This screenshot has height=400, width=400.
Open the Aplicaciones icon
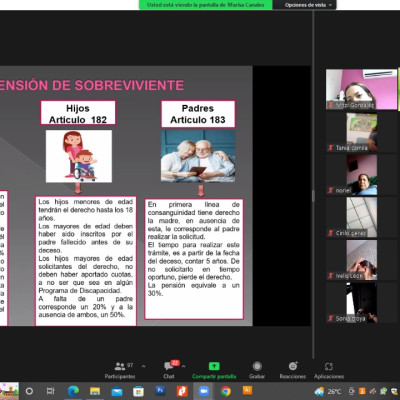(329, 366)
